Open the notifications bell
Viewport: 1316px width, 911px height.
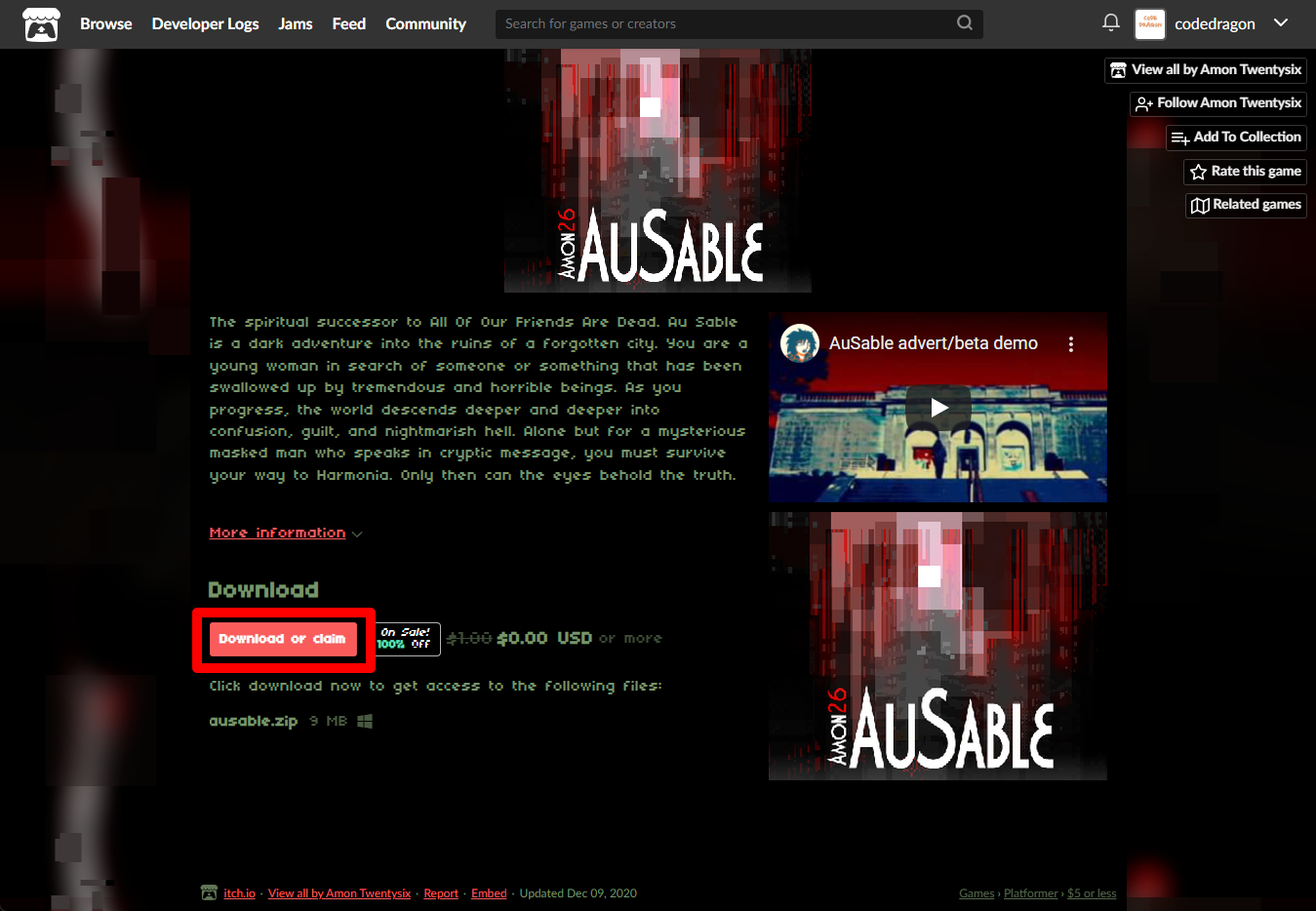(1110, 22)
